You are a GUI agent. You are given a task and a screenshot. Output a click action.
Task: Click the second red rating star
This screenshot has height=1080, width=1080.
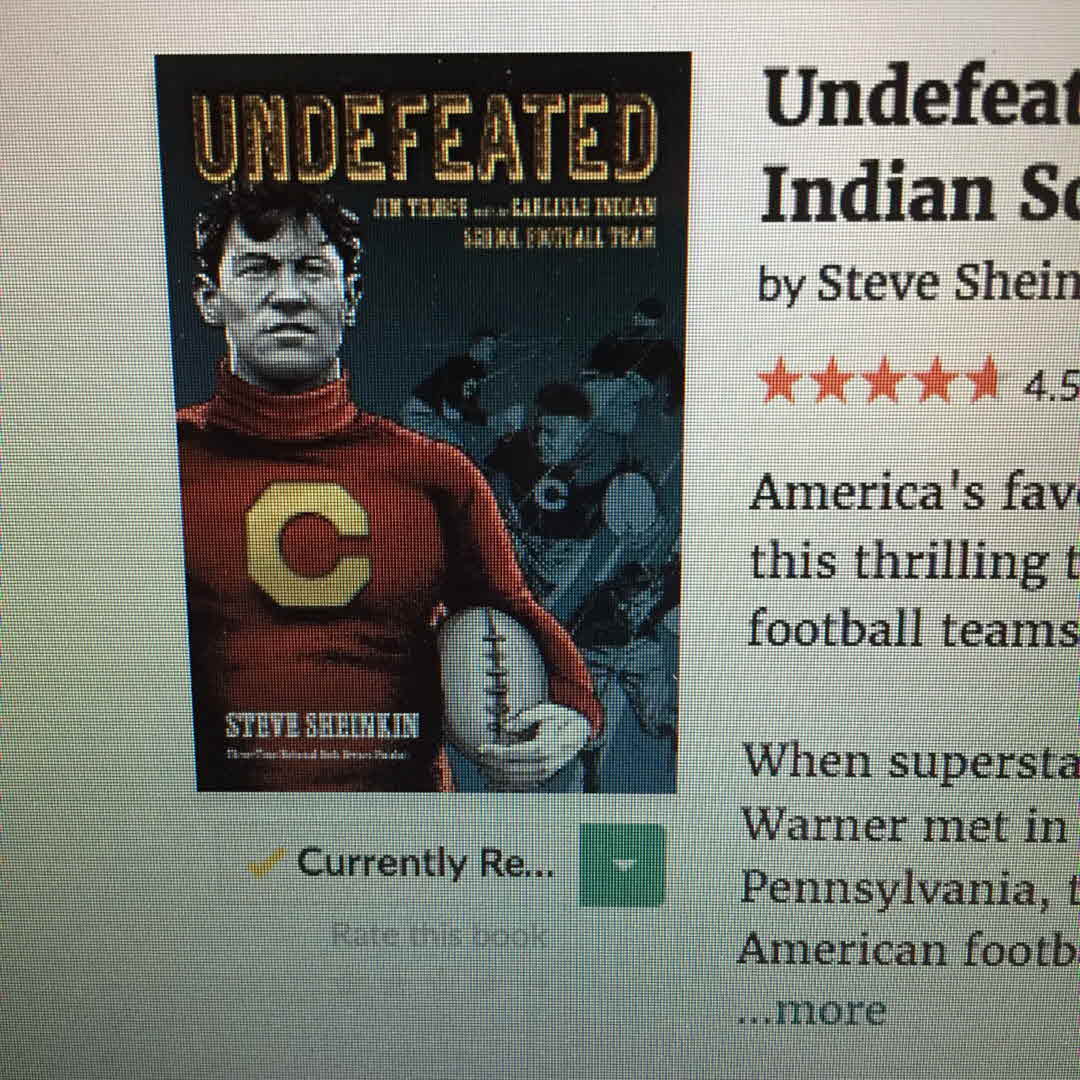coord(832,380)
